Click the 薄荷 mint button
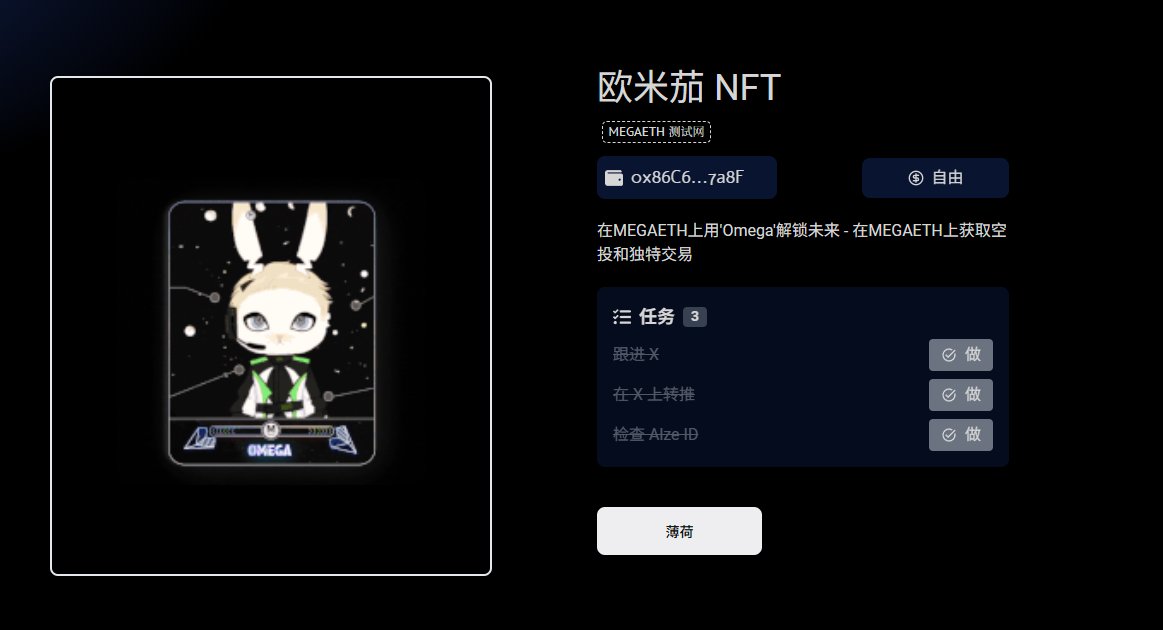 679,531
